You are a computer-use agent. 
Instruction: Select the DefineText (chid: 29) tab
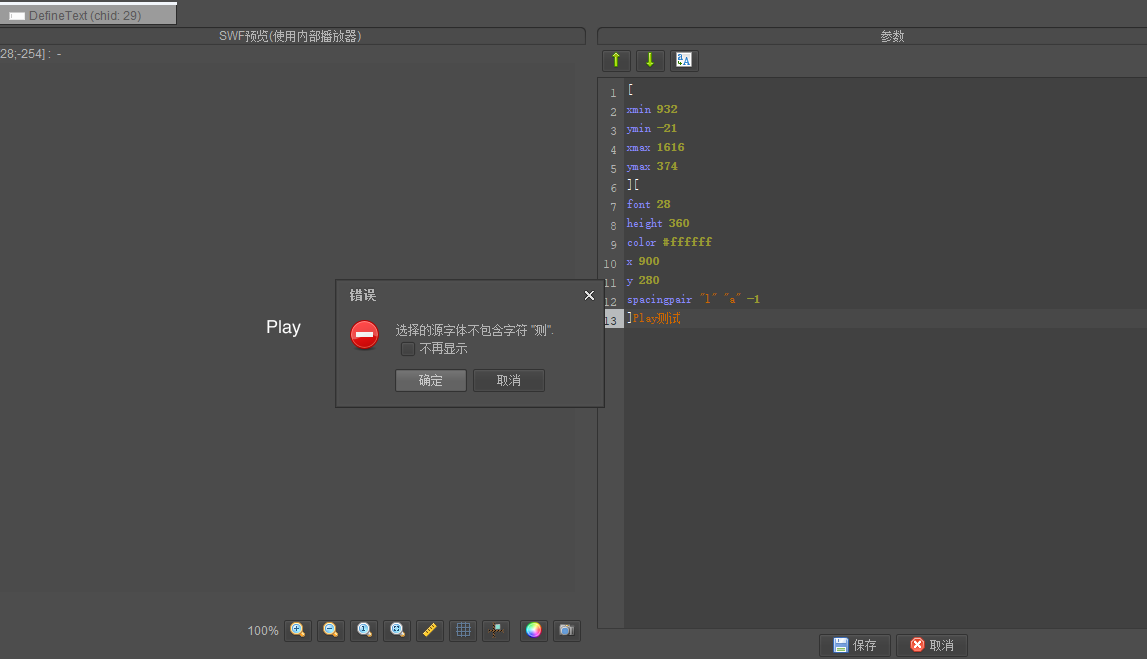(x=88, y=15)
